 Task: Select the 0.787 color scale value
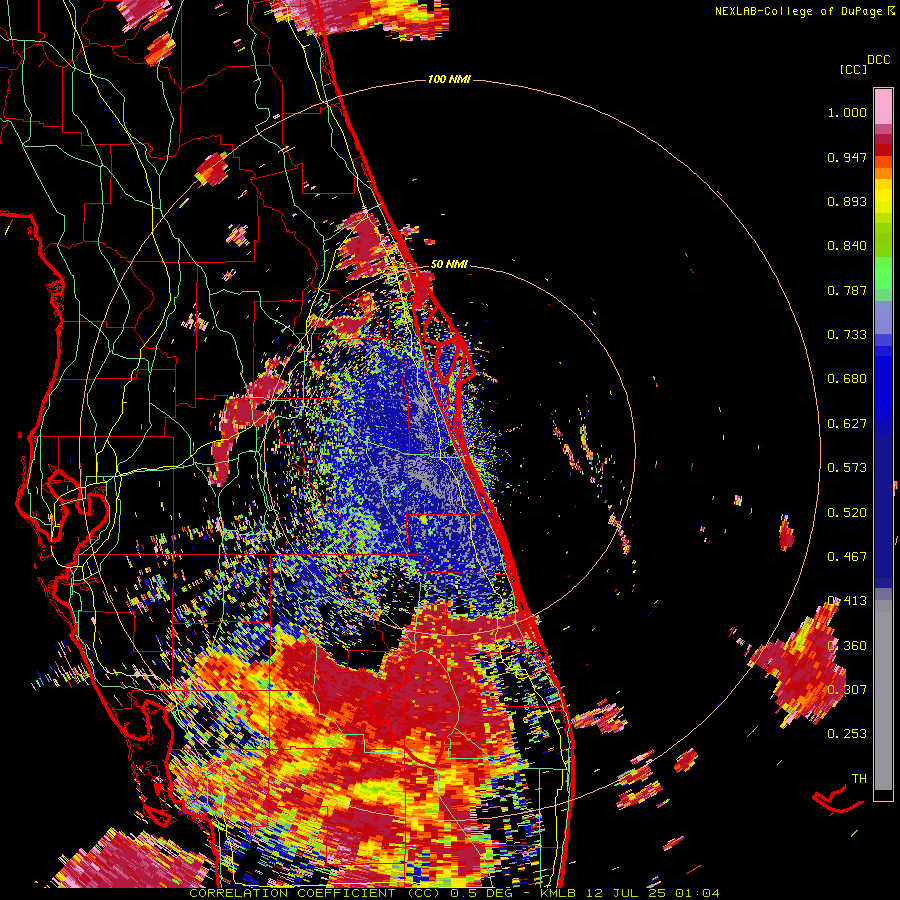(x=847, y=290)
